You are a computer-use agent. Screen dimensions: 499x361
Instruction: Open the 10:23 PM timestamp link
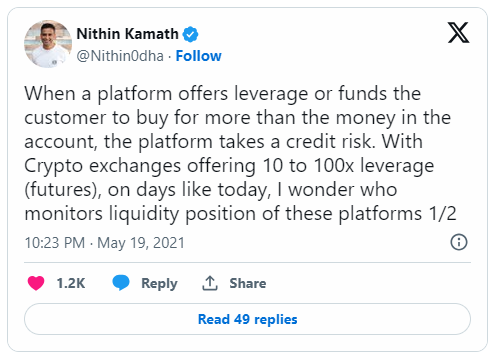[55, 243]
